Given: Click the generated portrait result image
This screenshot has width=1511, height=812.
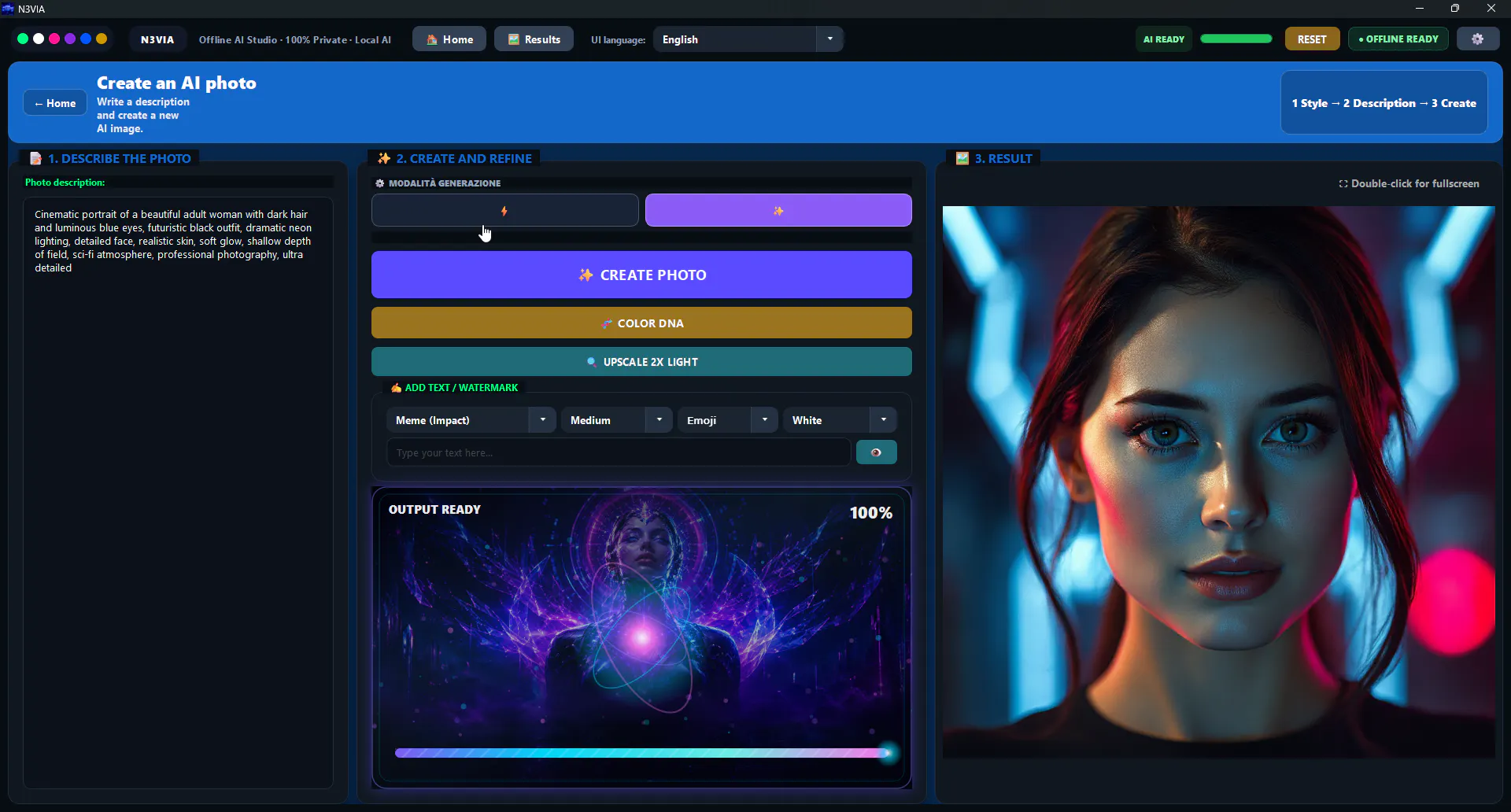Looking at the screenshot, I should (1218, 482).
